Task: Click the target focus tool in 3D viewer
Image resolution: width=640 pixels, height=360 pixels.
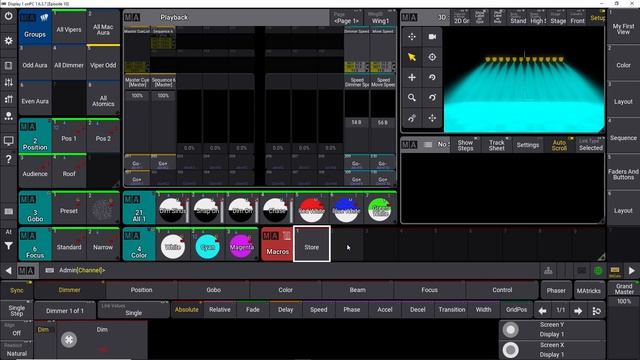Action: (x=432, y=57)
